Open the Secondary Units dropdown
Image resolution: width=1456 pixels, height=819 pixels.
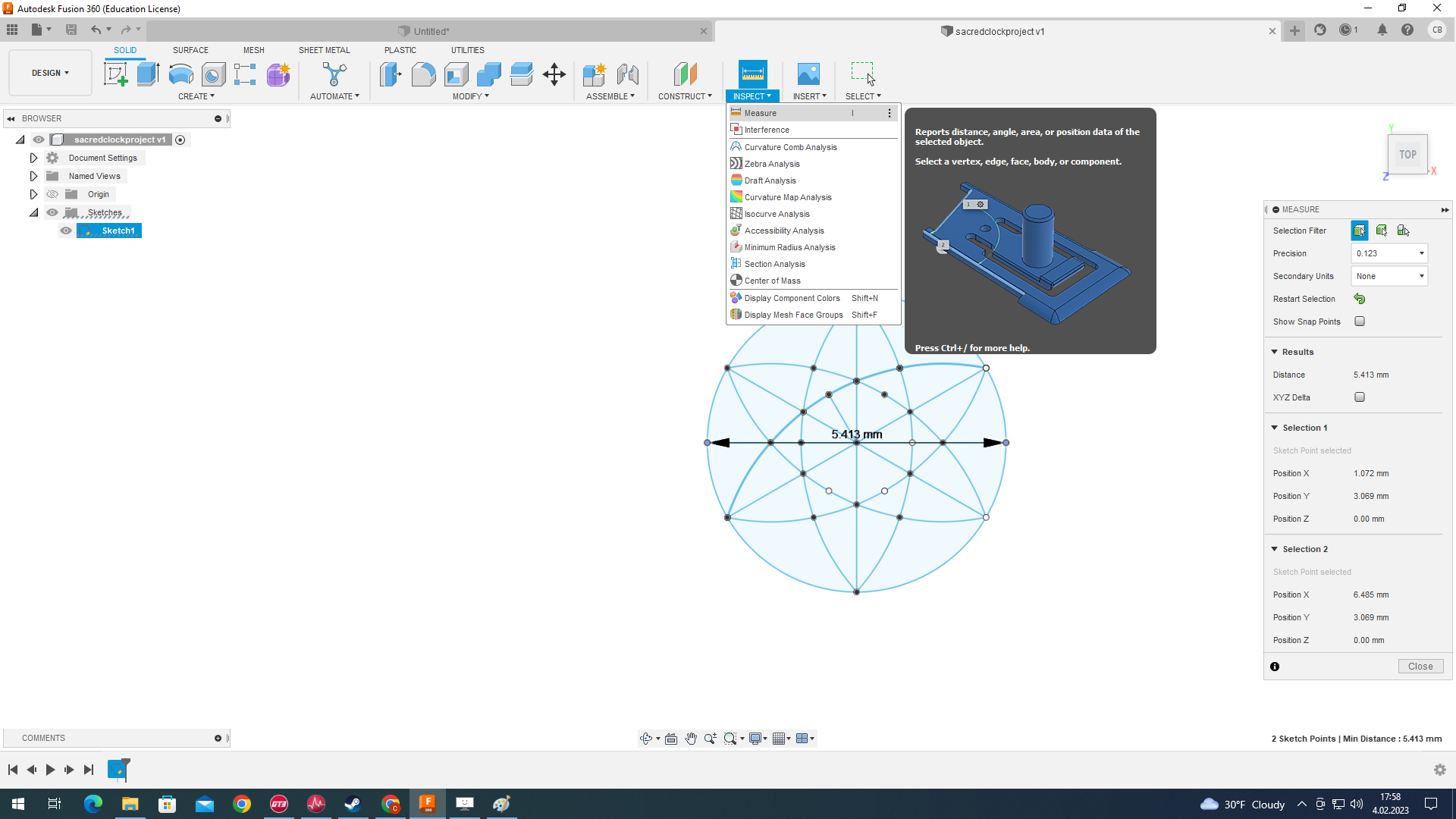[x=1389, y=276]
